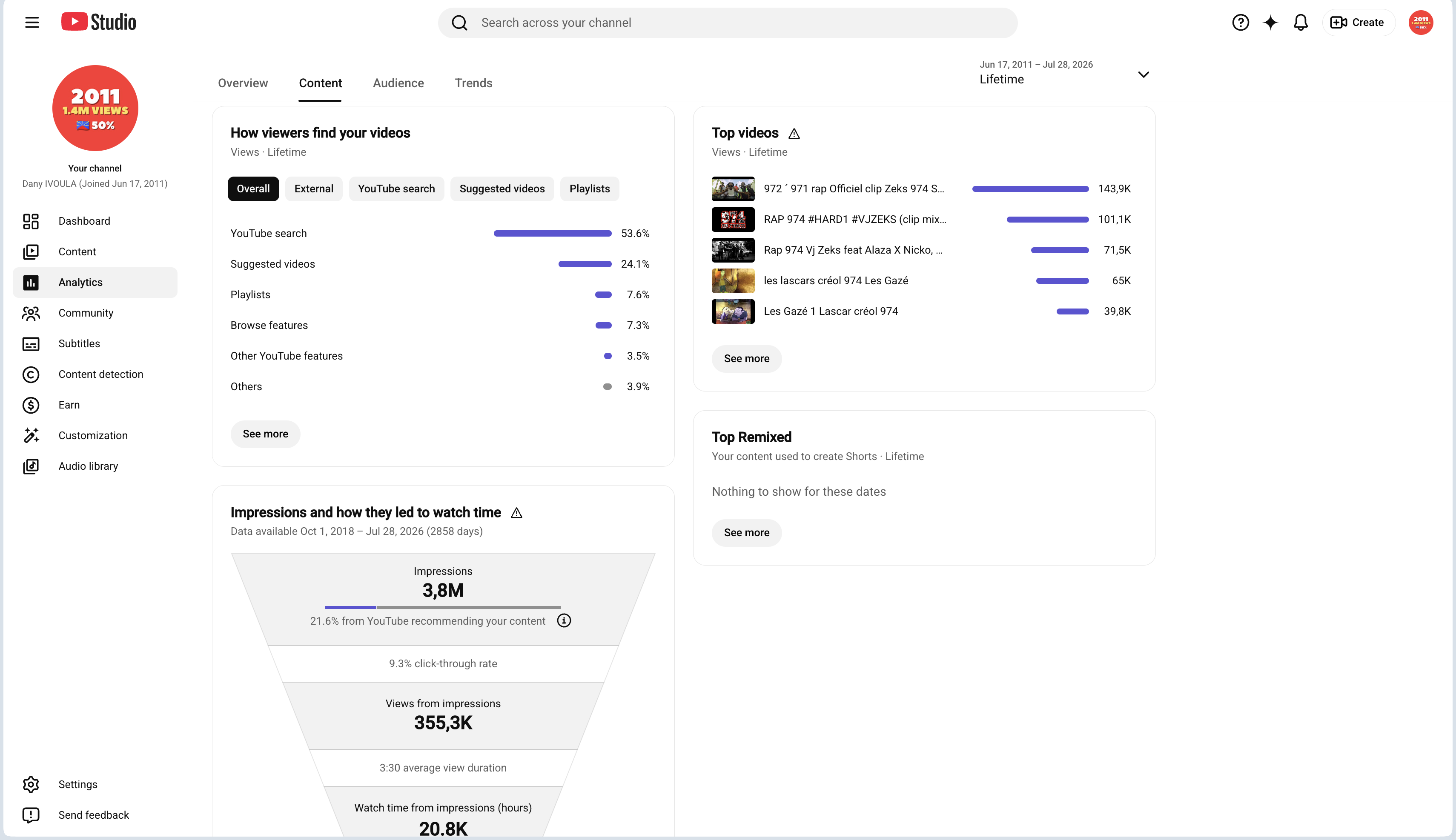The width and height of the screenshot is (1456, 840).
Task: Click See more under Top Remixed
Action: [x=746, y=532]
